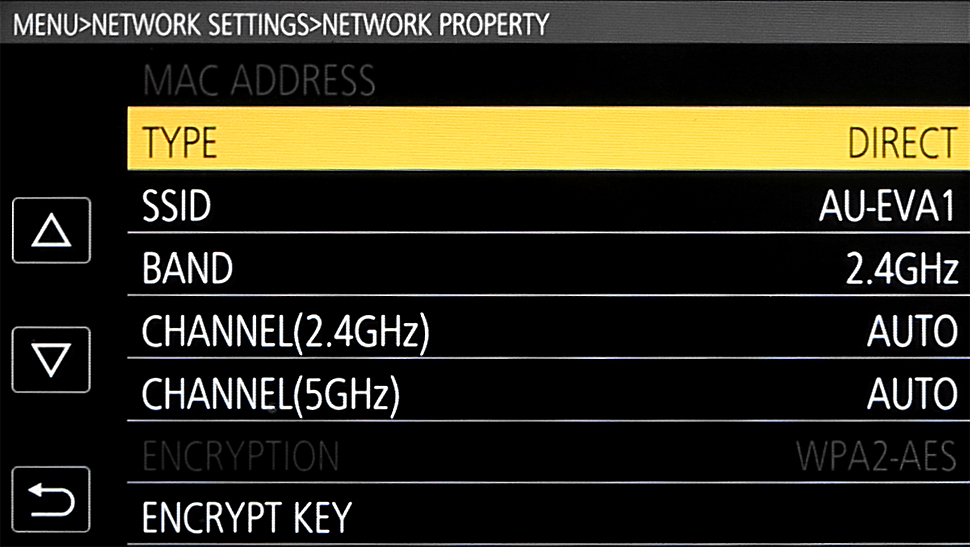
Task: Click the 2.4GHz band value
Action: click(901, 269)
